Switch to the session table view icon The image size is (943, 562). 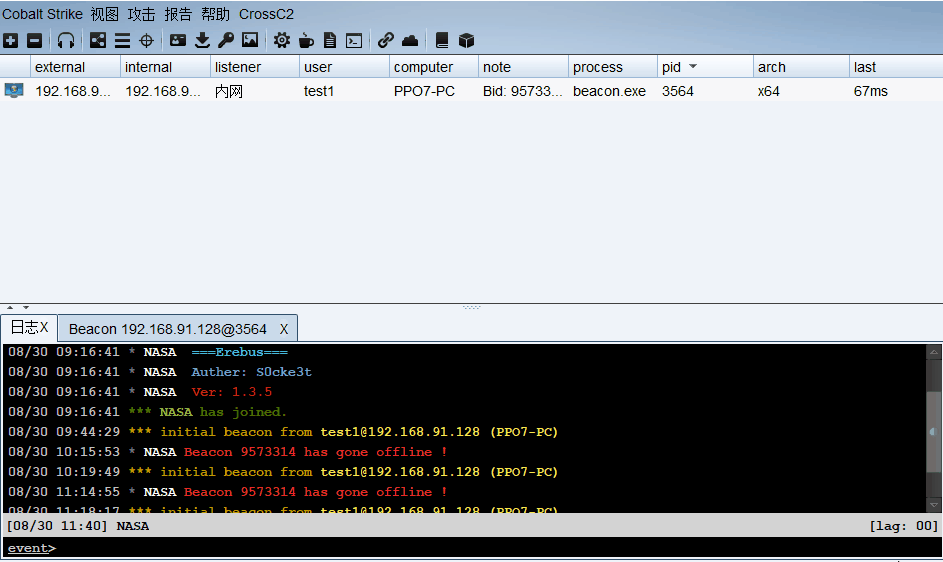click(x=122, y=40)
